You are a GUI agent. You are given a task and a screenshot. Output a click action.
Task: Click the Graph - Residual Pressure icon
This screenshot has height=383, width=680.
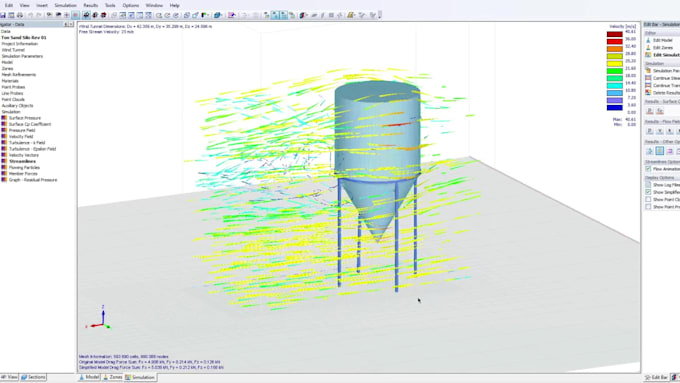[4, 180]
